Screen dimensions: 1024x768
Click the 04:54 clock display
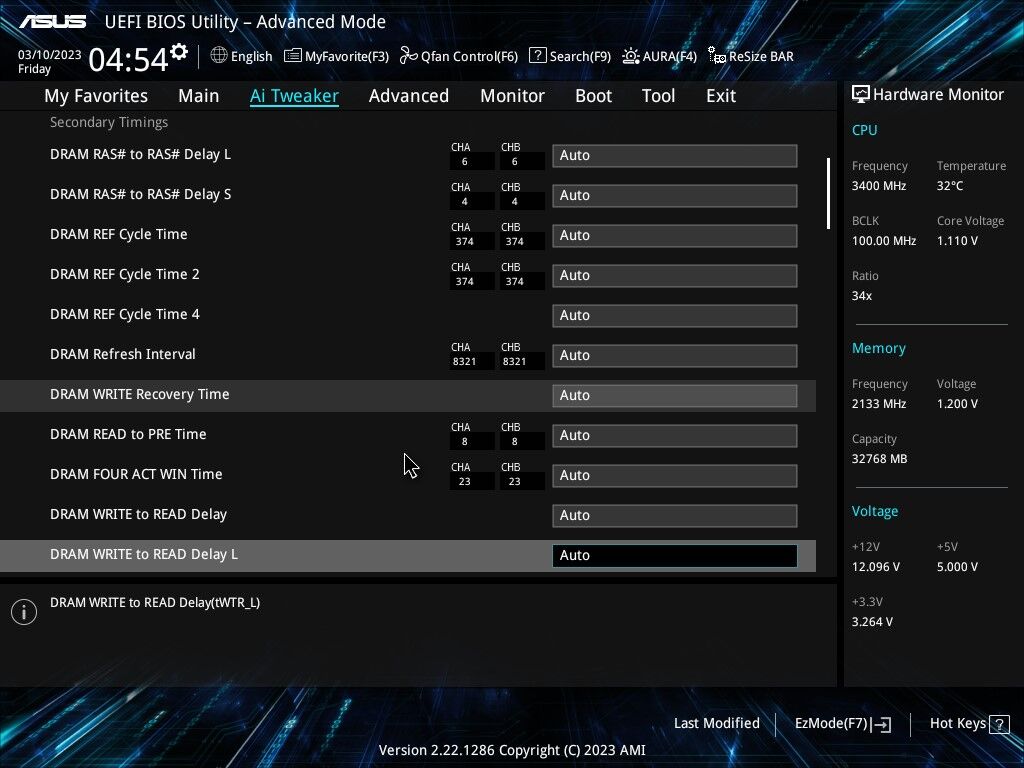[128, 59]
